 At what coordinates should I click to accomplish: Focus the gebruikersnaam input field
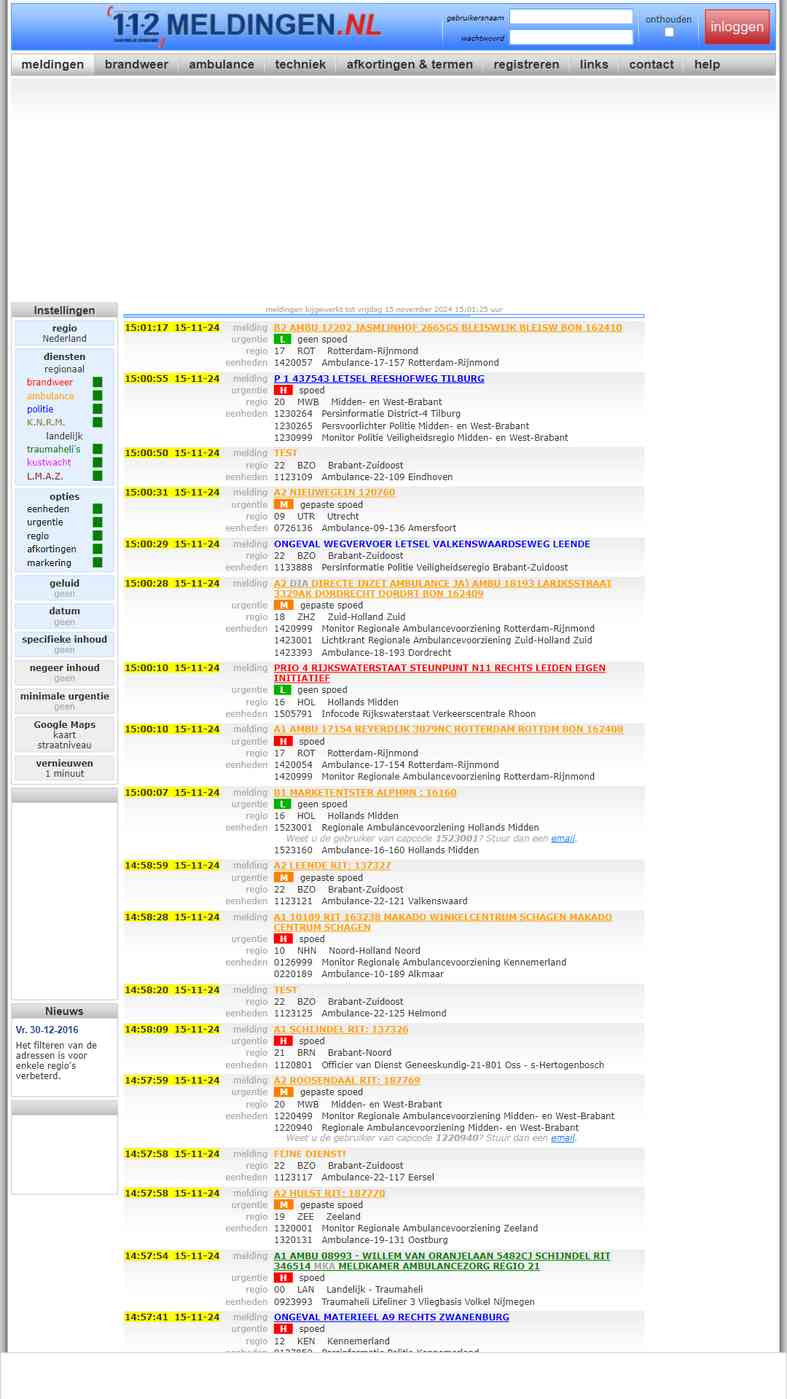point(571,17)
